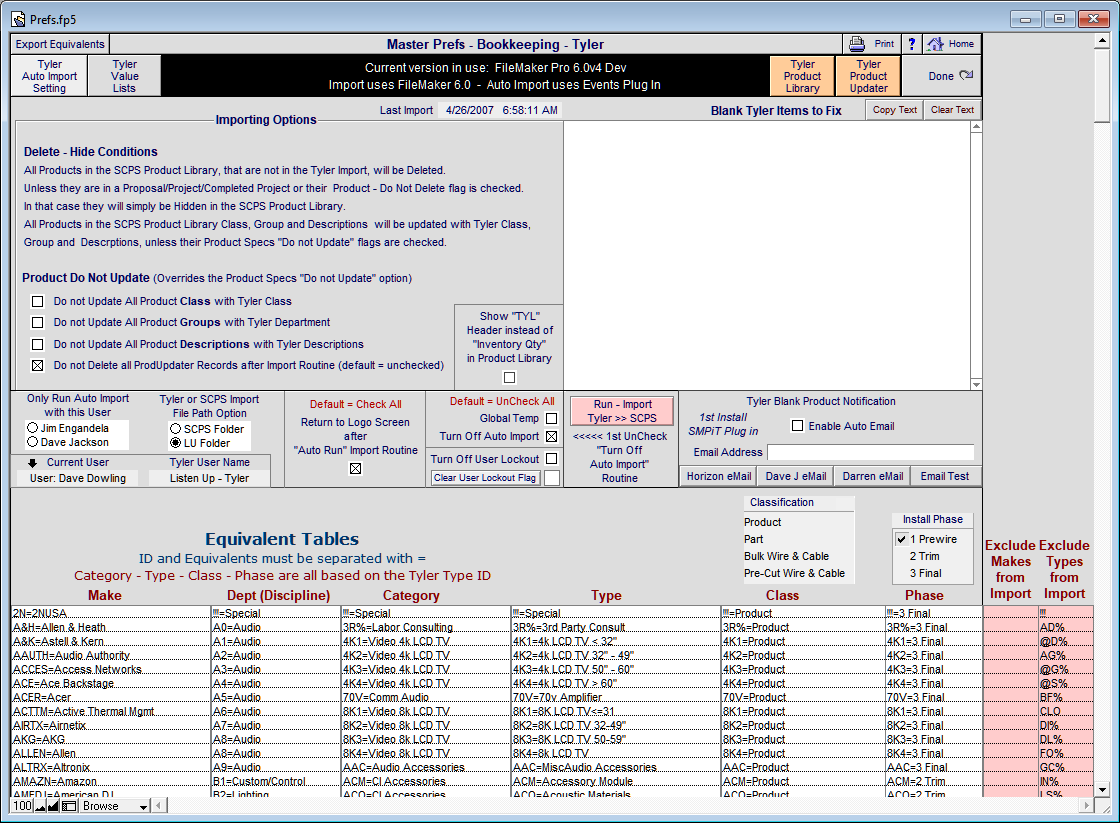Click the 70V=70v Amplifier type cell

[616, 697]
